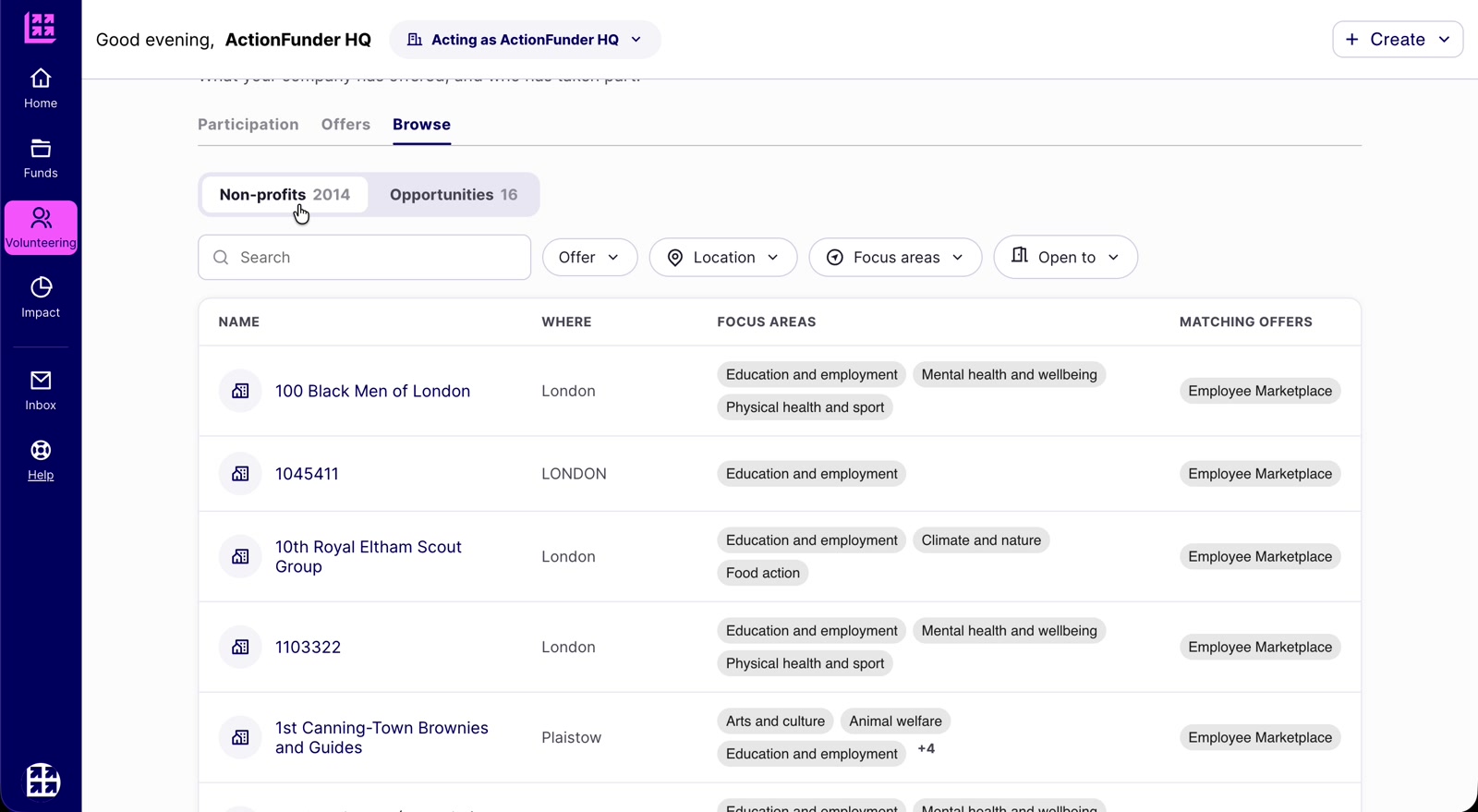Go to Home in the sidebar
The image size is (1478, 812).
coord(41,89)
